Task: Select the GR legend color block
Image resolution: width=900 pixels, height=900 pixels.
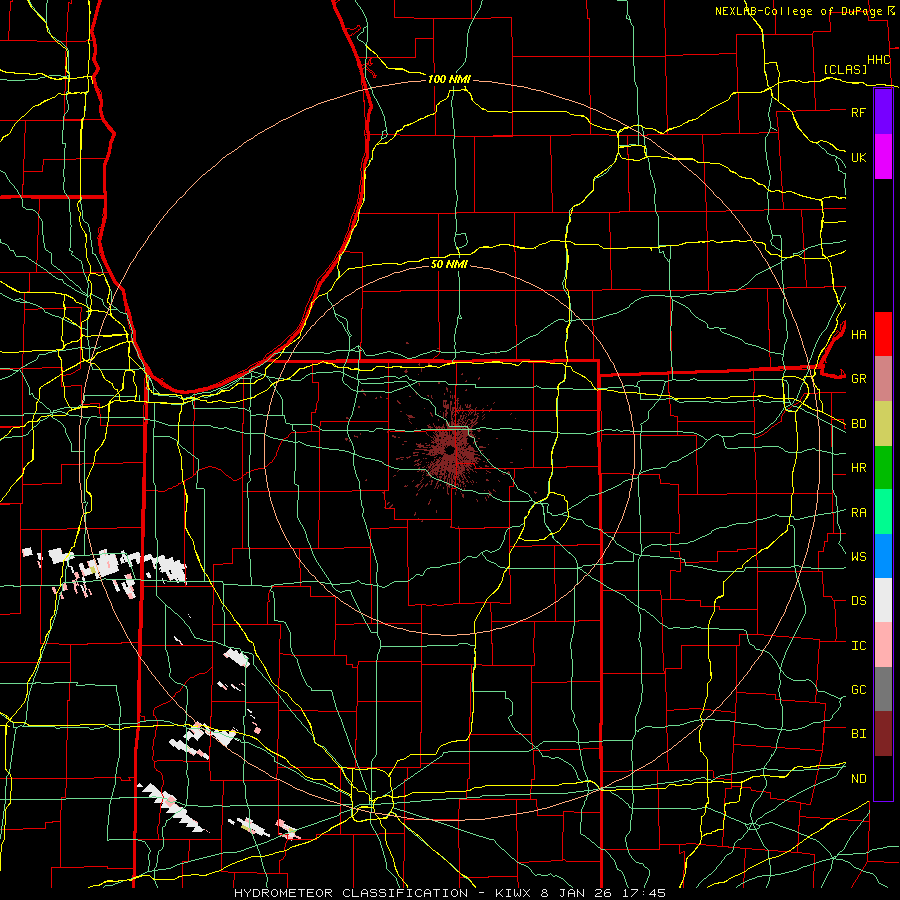Action: (x=883, y=379)
